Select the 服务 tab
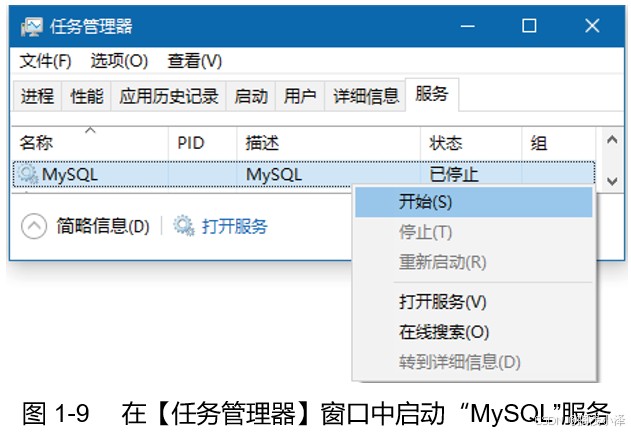Image resolution: width=631 pixels, height=432 pixels. [431, 94]
